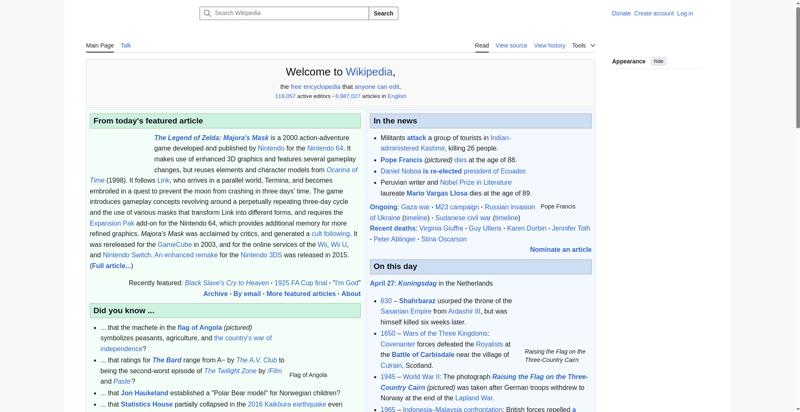Screen dimensions: 800x412
Task: Open the English language link
Action: click(x=397, y=96)
